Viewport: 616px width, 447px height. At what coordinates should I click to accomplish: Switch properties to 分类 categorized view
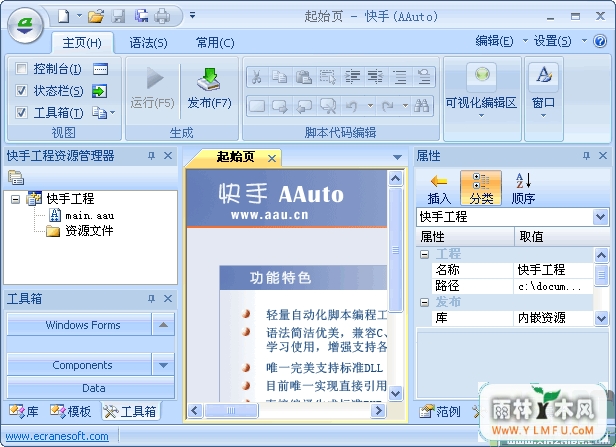[x=481, y=188]
